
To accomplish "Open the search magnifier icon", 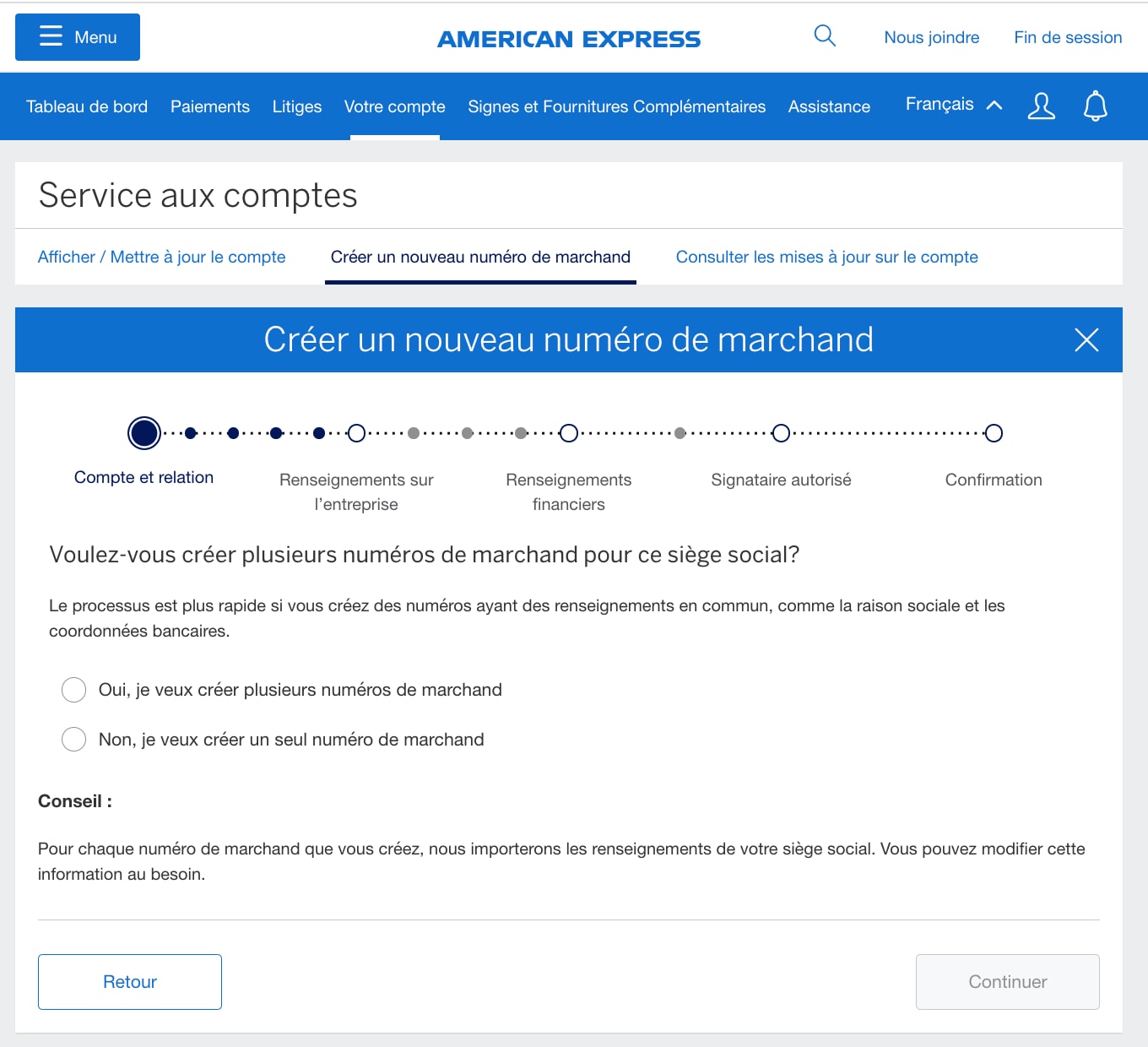I will pos(825,36).
